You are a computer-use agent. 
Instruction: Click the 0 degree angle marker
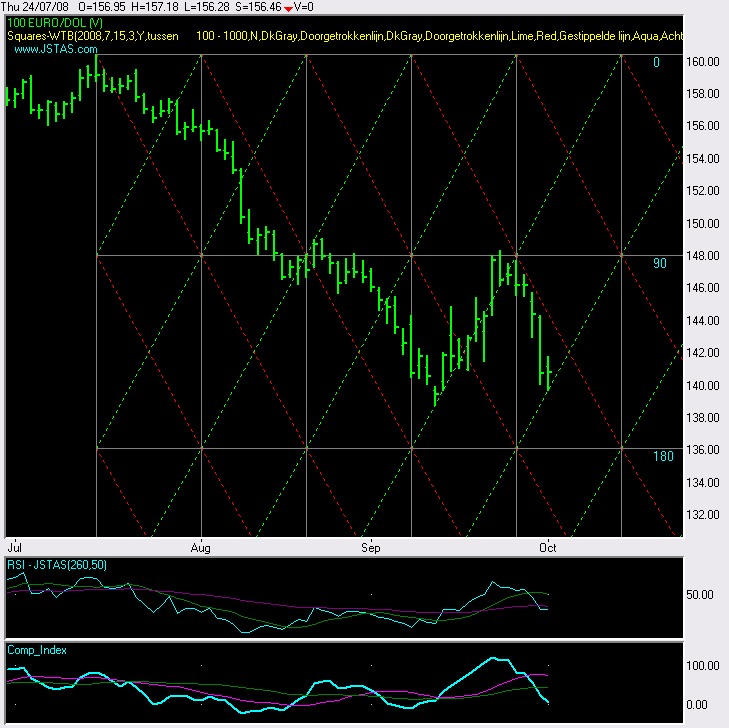coord(629,62)
